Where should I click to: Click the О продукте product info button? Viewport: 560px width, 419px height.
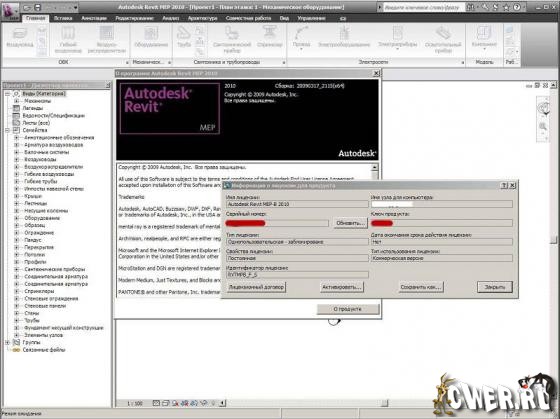click(348, 309)
